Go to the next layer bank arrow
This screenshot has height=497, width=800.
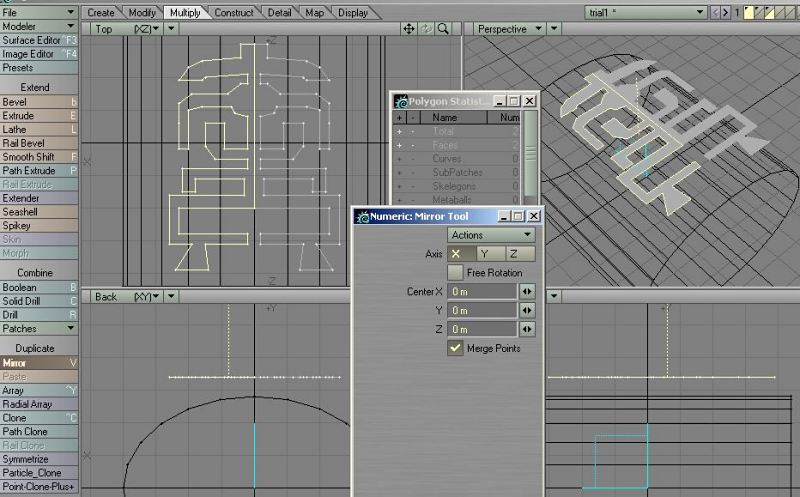[x=727, y=13]
